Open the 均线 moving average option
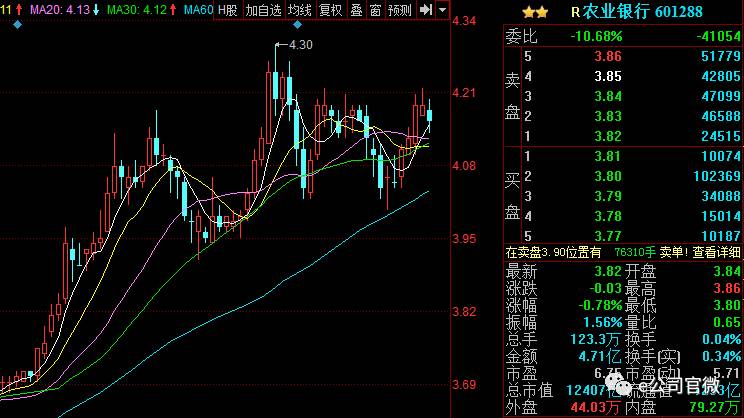 click(300, 10)
